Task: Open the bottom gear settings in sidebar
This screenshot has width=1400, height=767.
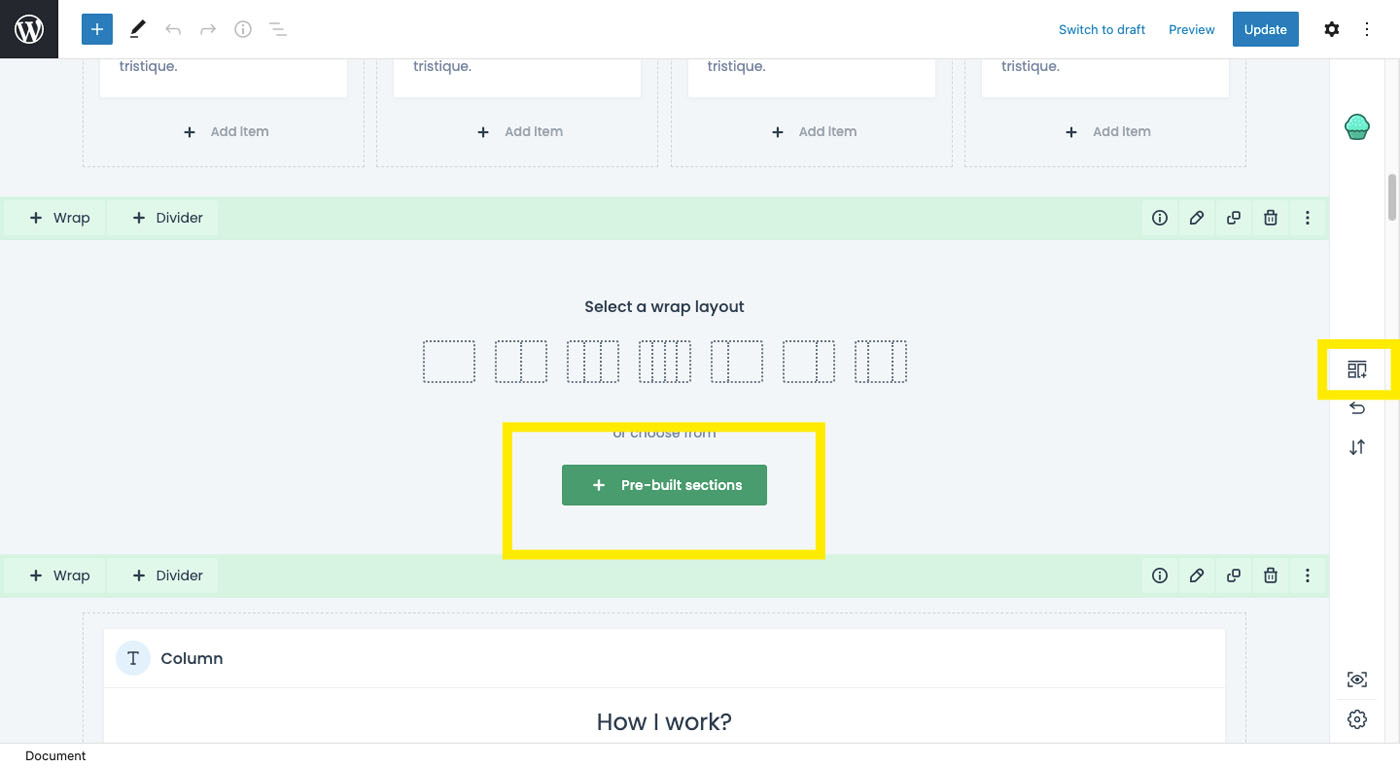Action: pos(1357,719)
